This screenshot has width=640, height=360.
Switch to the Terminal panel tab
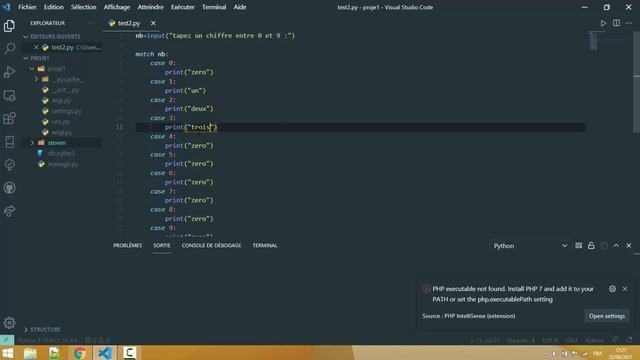coord(264,245)
